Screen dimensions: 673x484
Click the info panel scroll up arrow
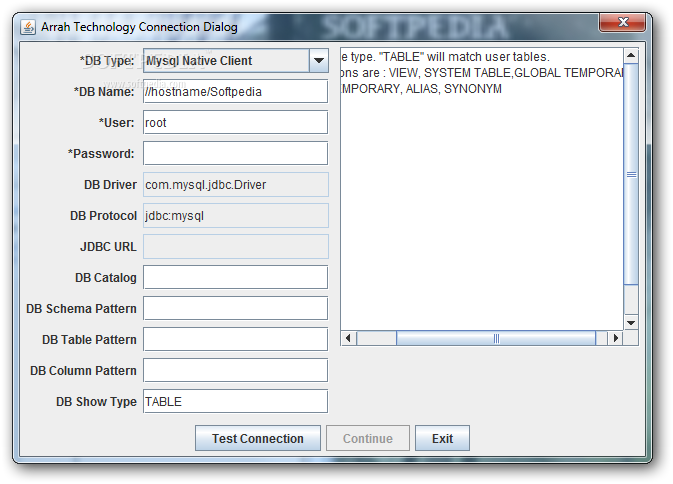click(631, 55)
